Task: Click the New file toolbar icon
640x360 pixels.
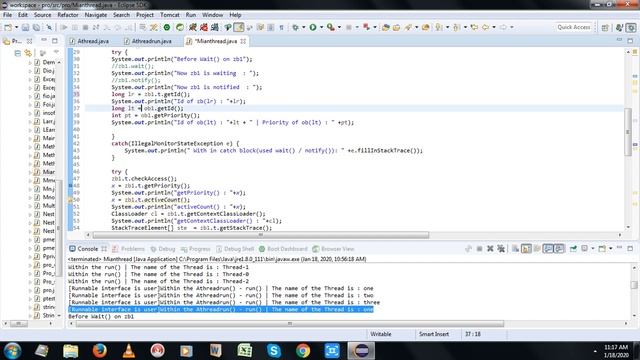Action: coord(8,27)
